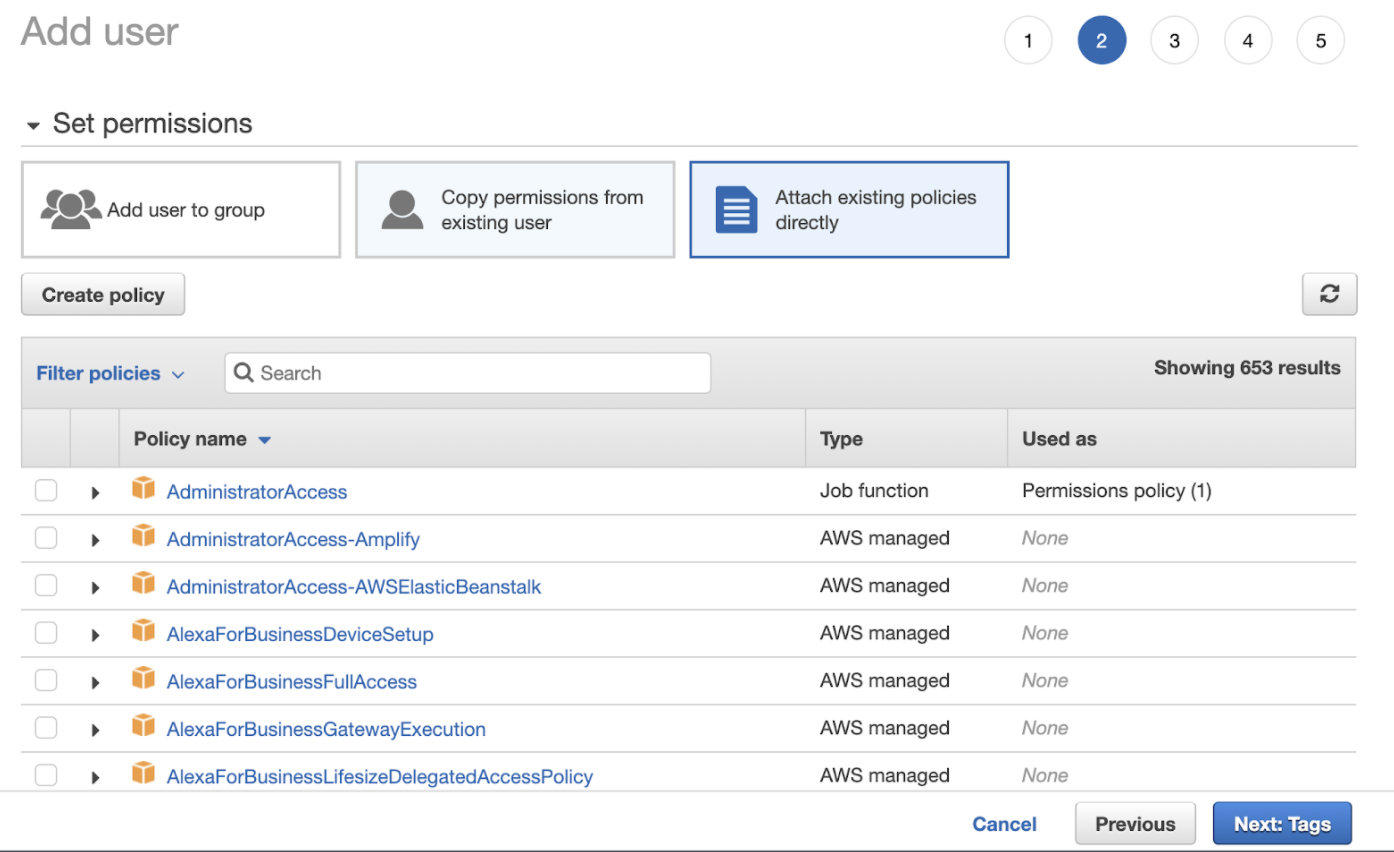Click the box icon beside AdministratorAccess-Amplify

coord(144,537)
